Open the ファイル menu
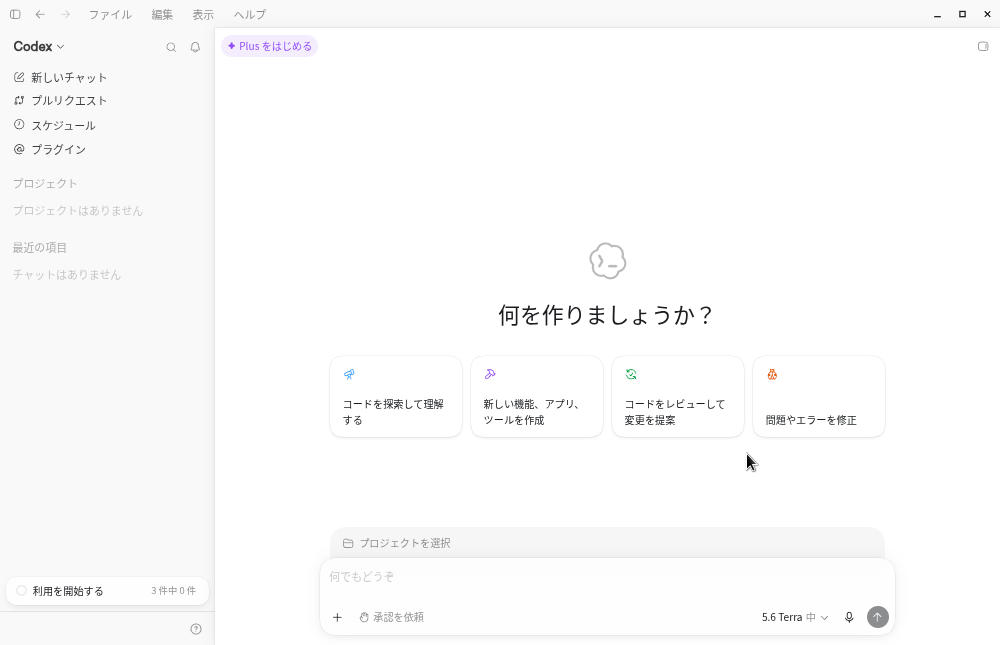Viewport: 1000px width, 645px height. tap(110, 14)
